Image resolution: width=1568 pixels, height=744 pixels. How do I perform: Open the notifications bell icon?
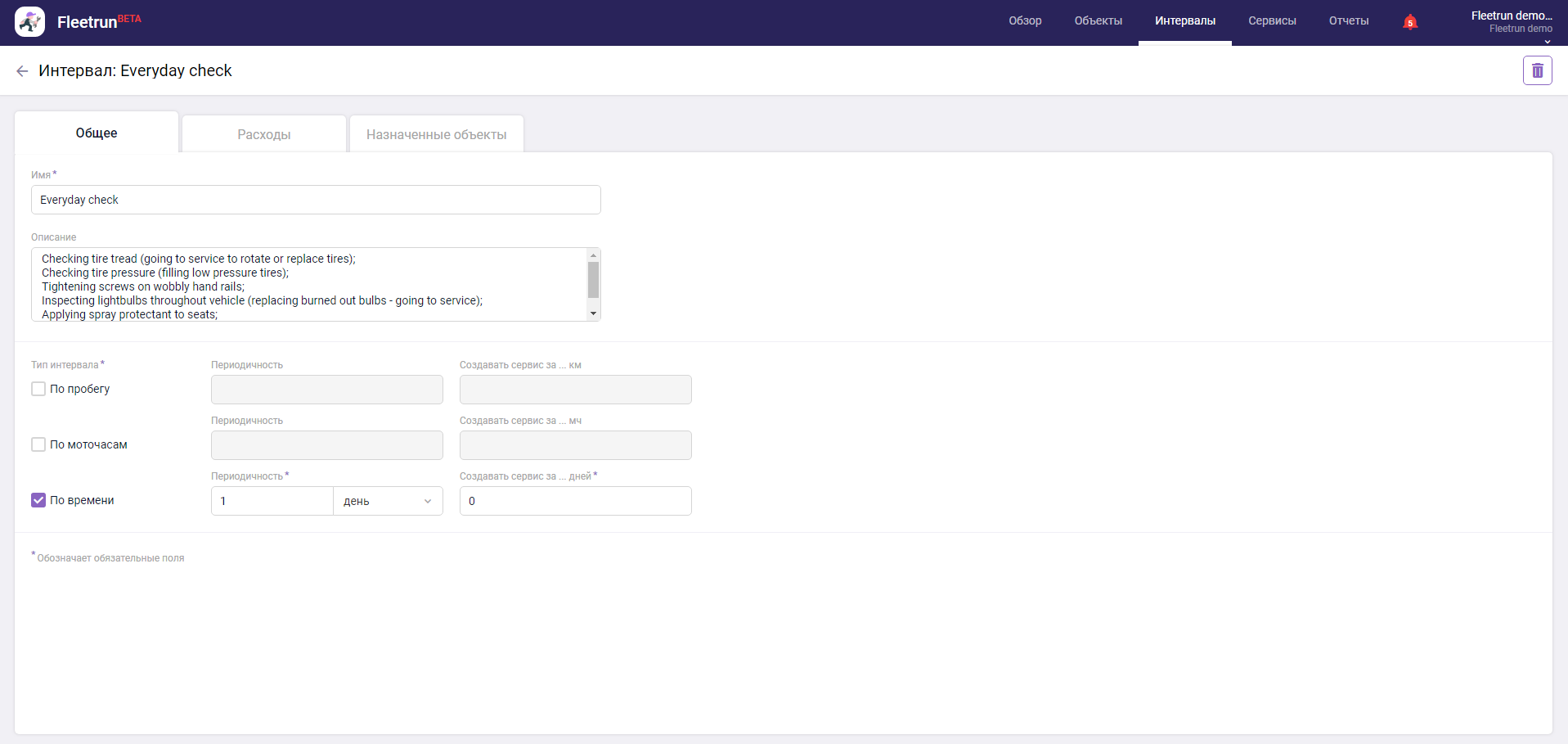1409,22
